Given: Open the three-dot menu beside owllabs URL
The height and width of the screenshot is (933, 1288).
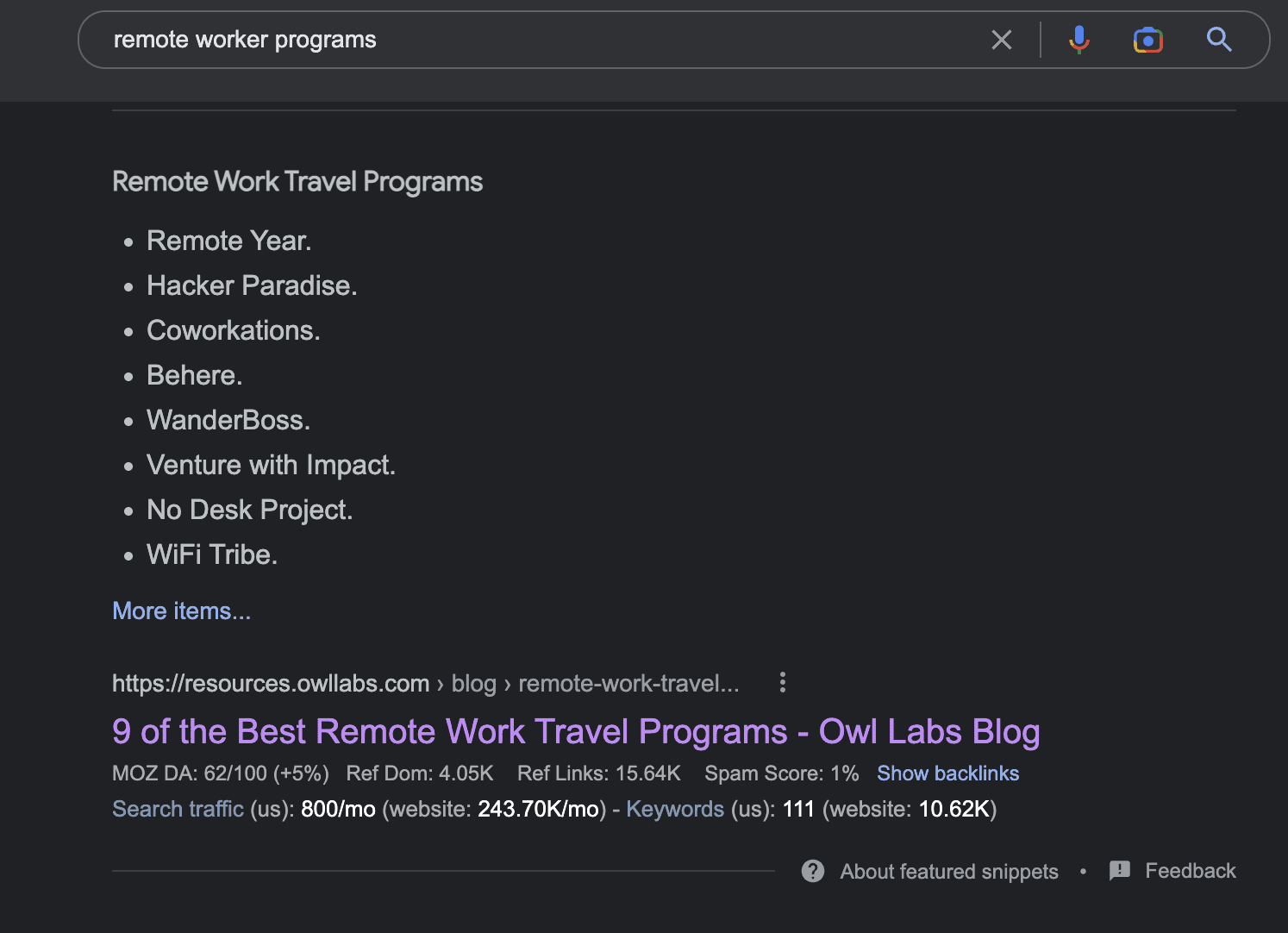Looking at the screenshot, I should pyautogui.click(x=782, y=683).
